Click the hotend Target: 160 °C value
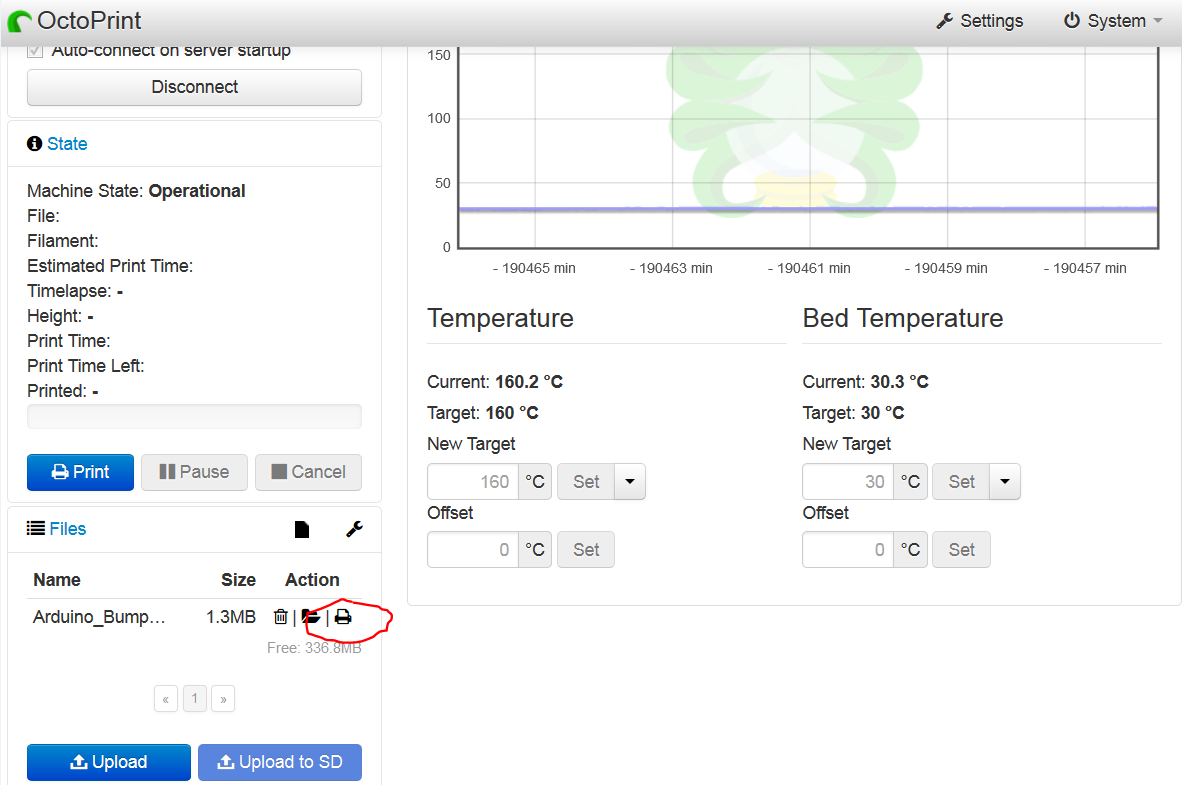The image size is (1182, 785). coord(483,413)
